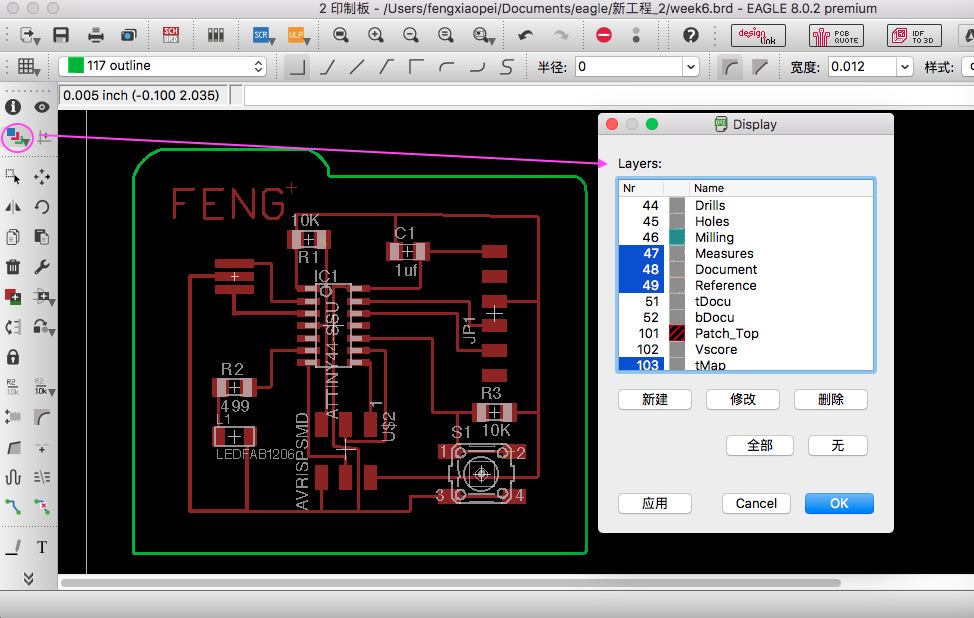Select the Group selection tool

click(13, 177)
